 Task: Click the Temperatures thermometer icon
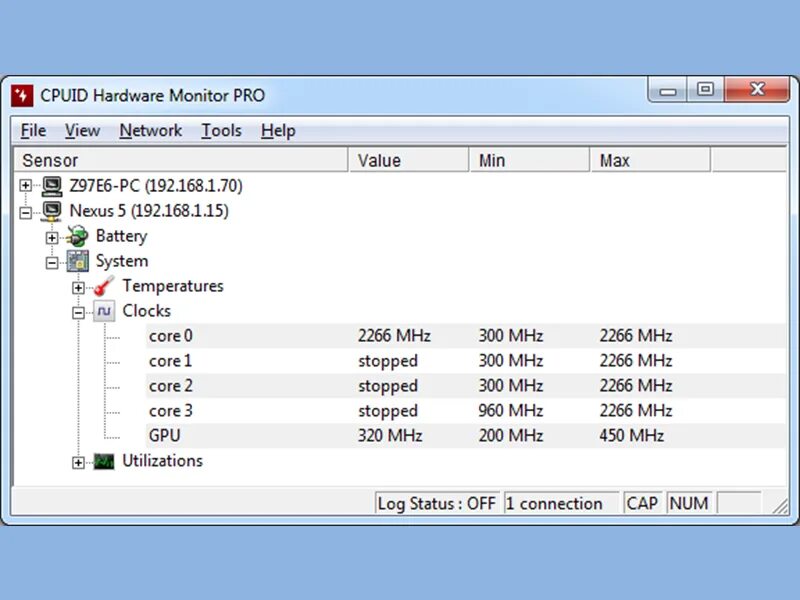coord(104,286)
